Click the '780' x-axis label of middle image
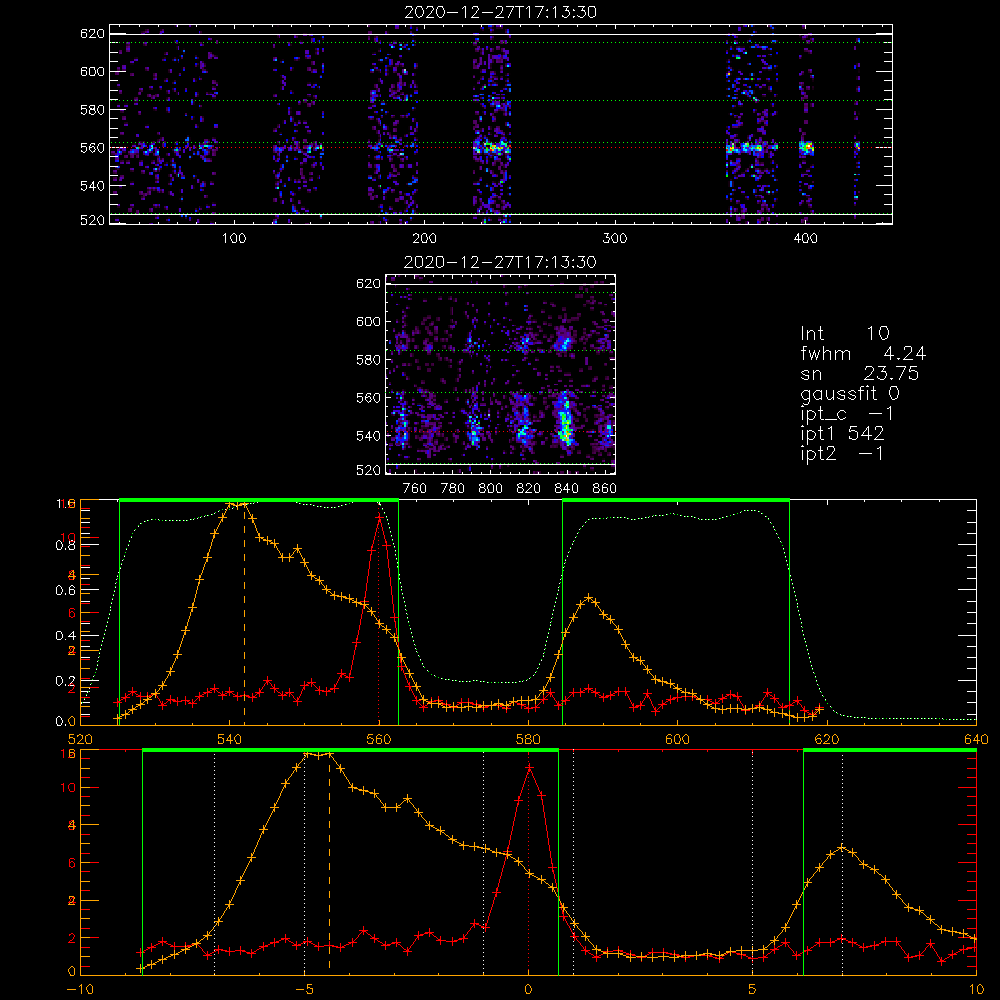 [x=453, y=489]
